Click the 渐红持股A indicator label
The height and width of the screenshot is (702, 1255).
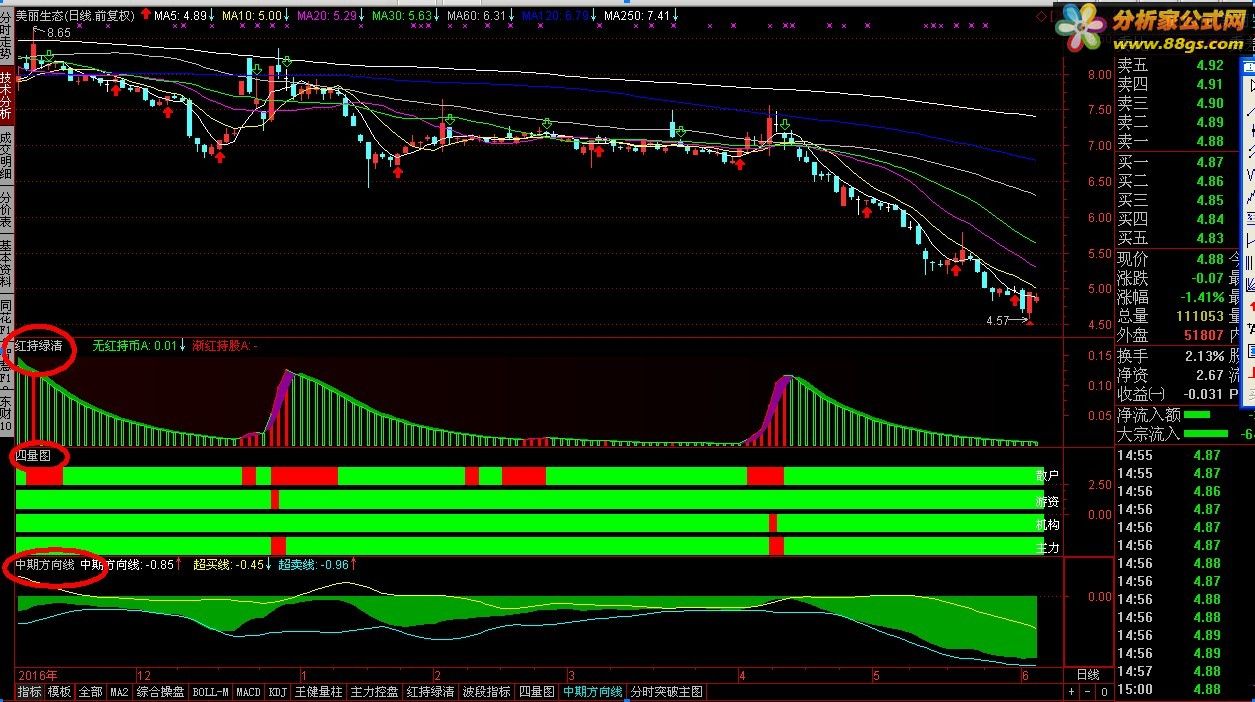pos(225,346)
